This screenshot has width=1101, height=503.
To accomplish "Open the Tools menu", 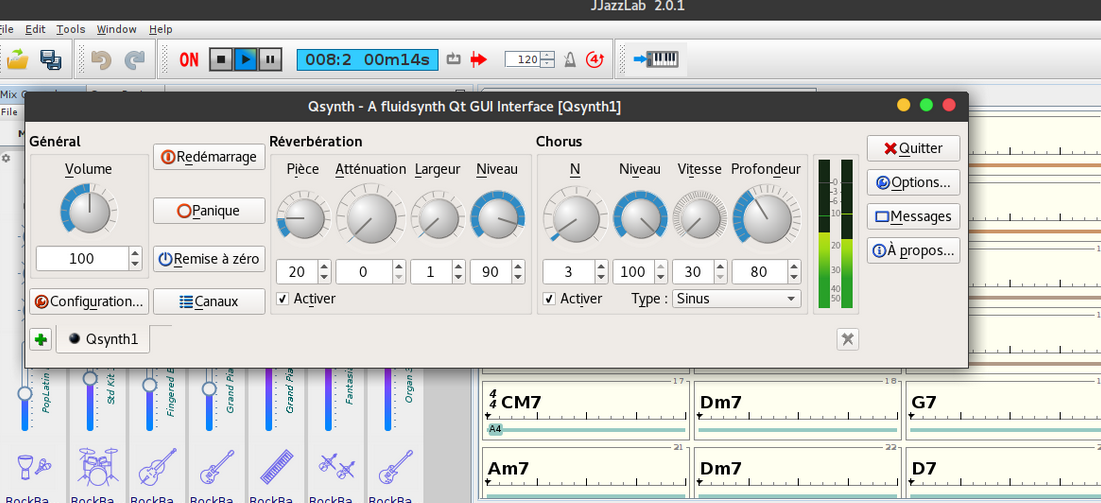I will [x=70, y=30].
